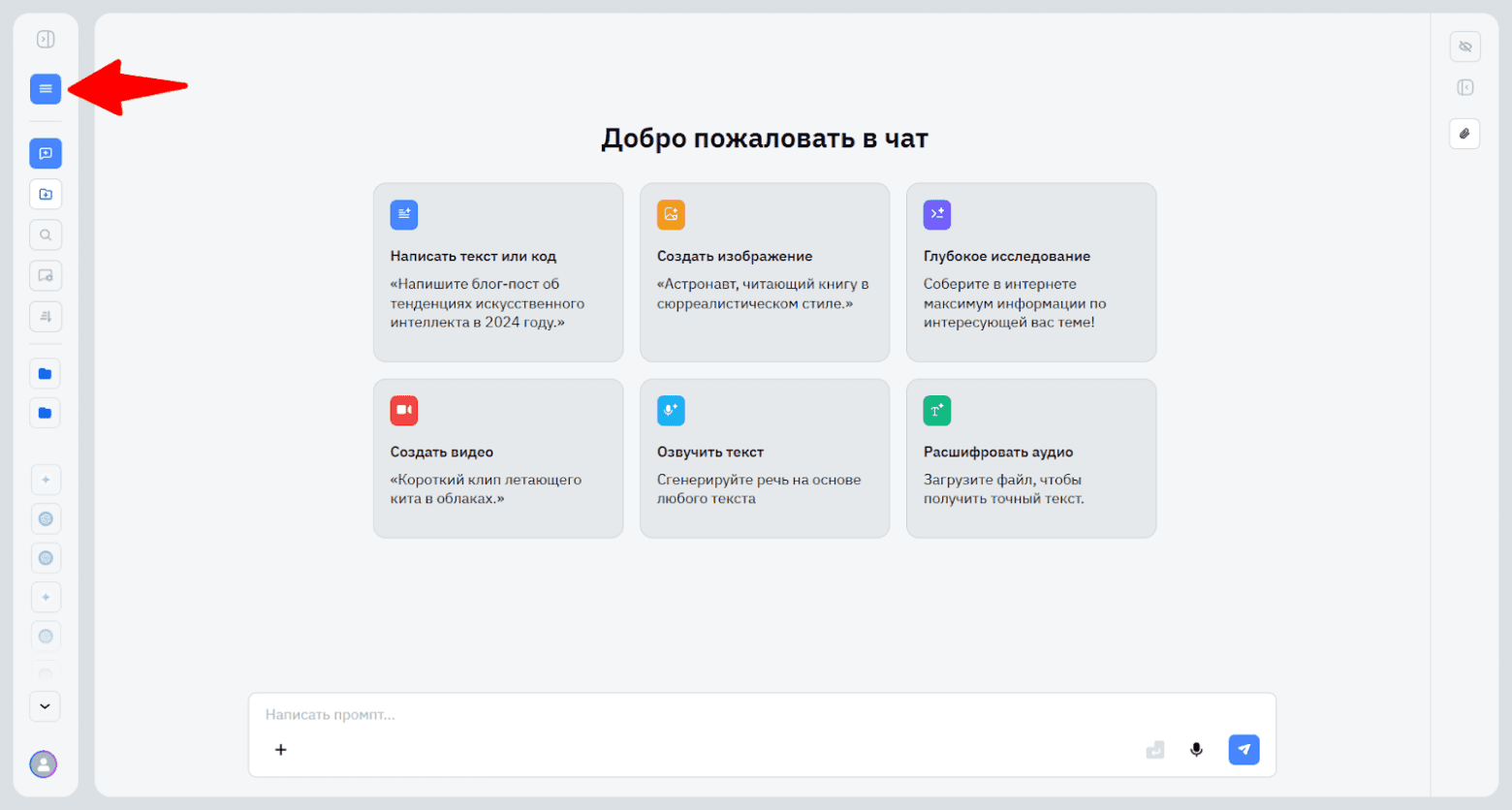The width and height of the screenshot is (1512, 810).
Task: Open «Глубокое исследование»
Action: [x=1030, y=271]
